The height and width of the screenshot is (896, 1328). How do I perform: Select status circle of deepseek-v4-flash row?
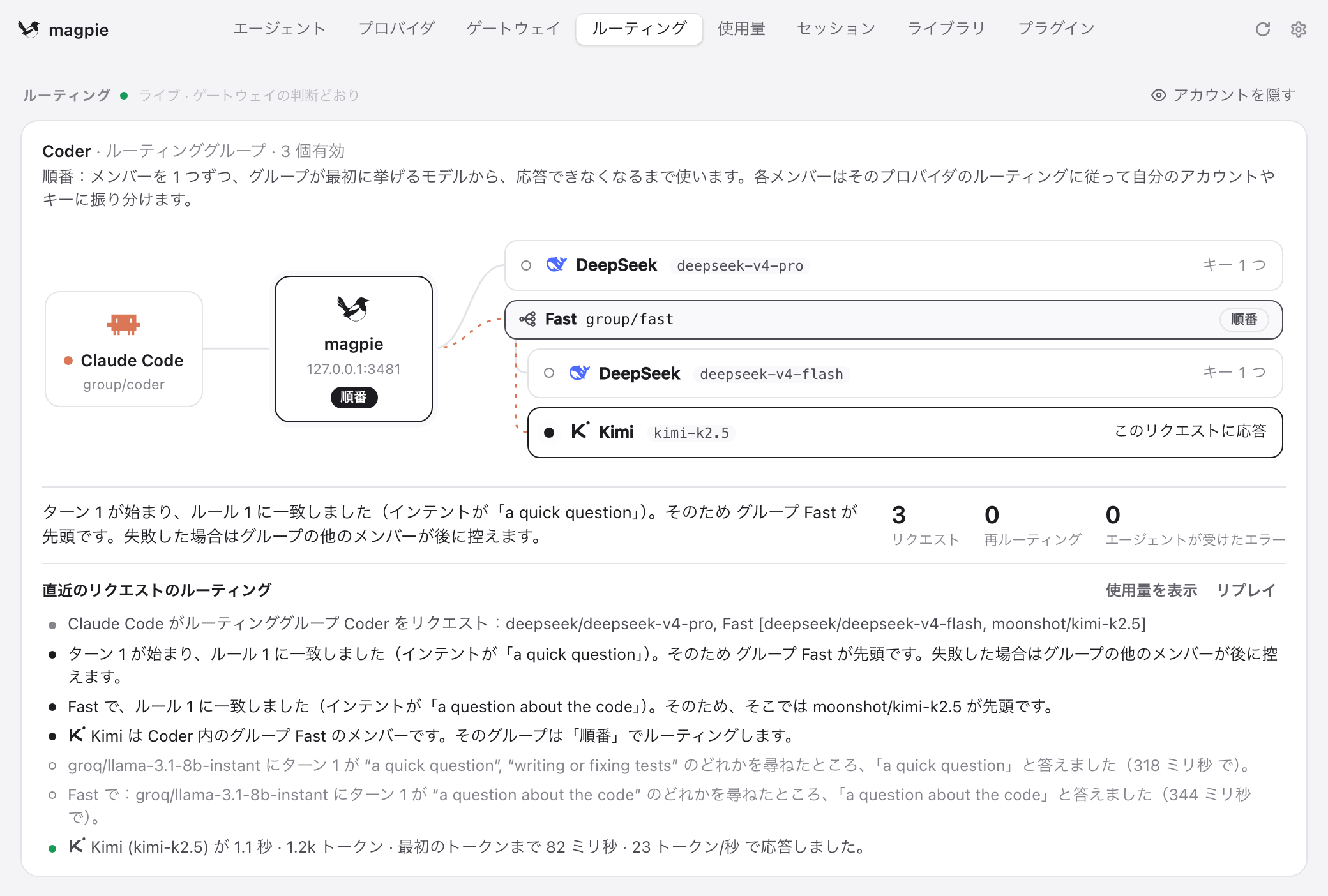[x=549, y=373]
